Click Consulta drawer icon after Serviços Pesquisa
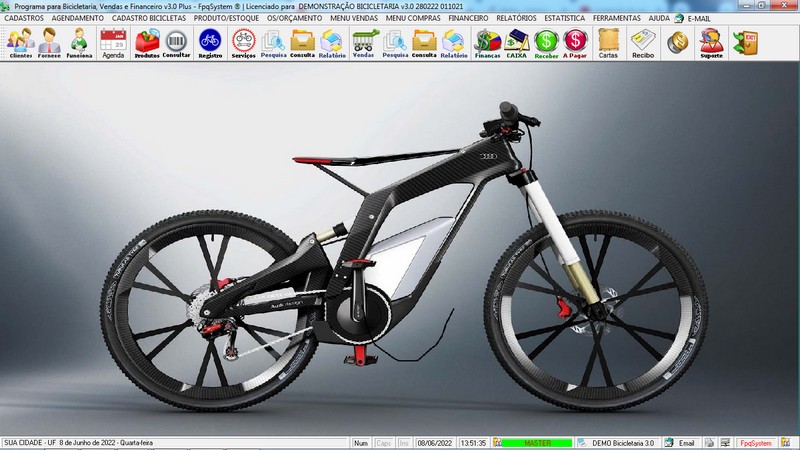 point(303,43)
